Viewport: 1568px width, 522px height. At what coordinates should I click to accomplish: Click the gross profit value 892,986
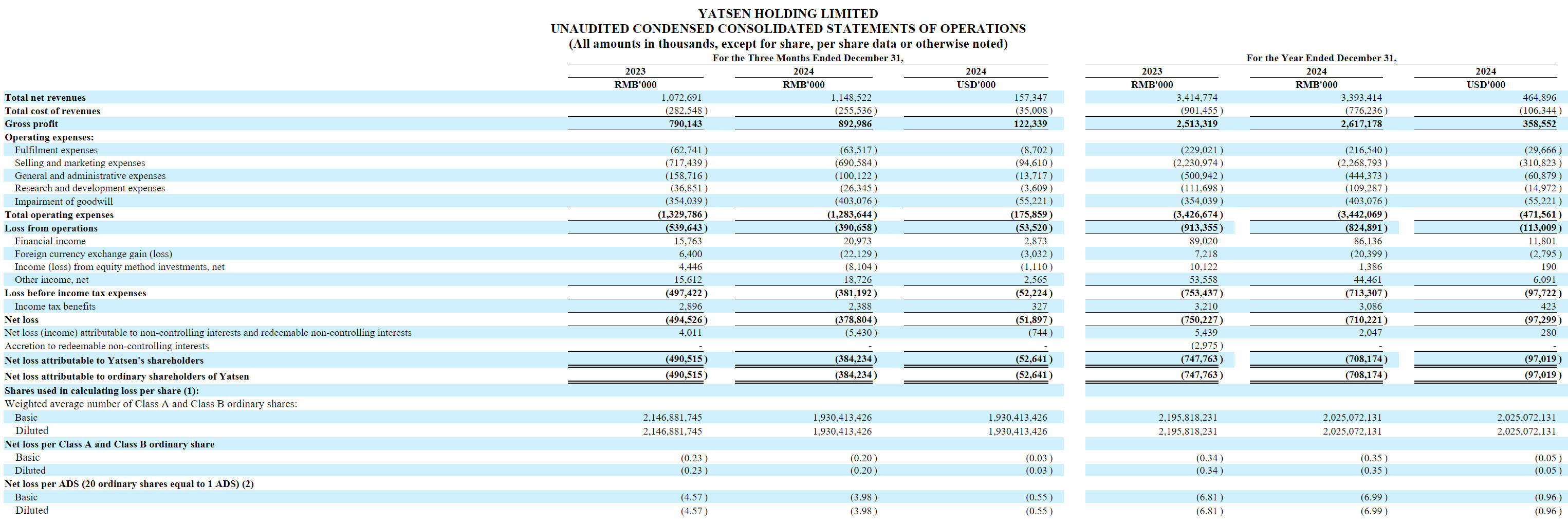855,123
